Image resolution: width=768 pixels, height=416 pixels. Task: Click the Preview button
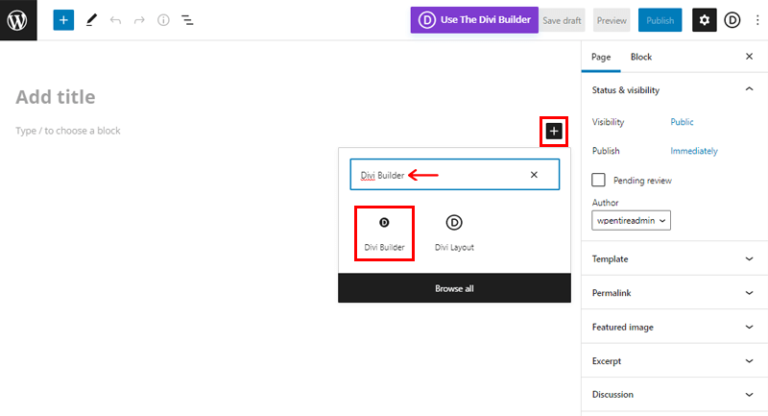(x=611, y=21)
